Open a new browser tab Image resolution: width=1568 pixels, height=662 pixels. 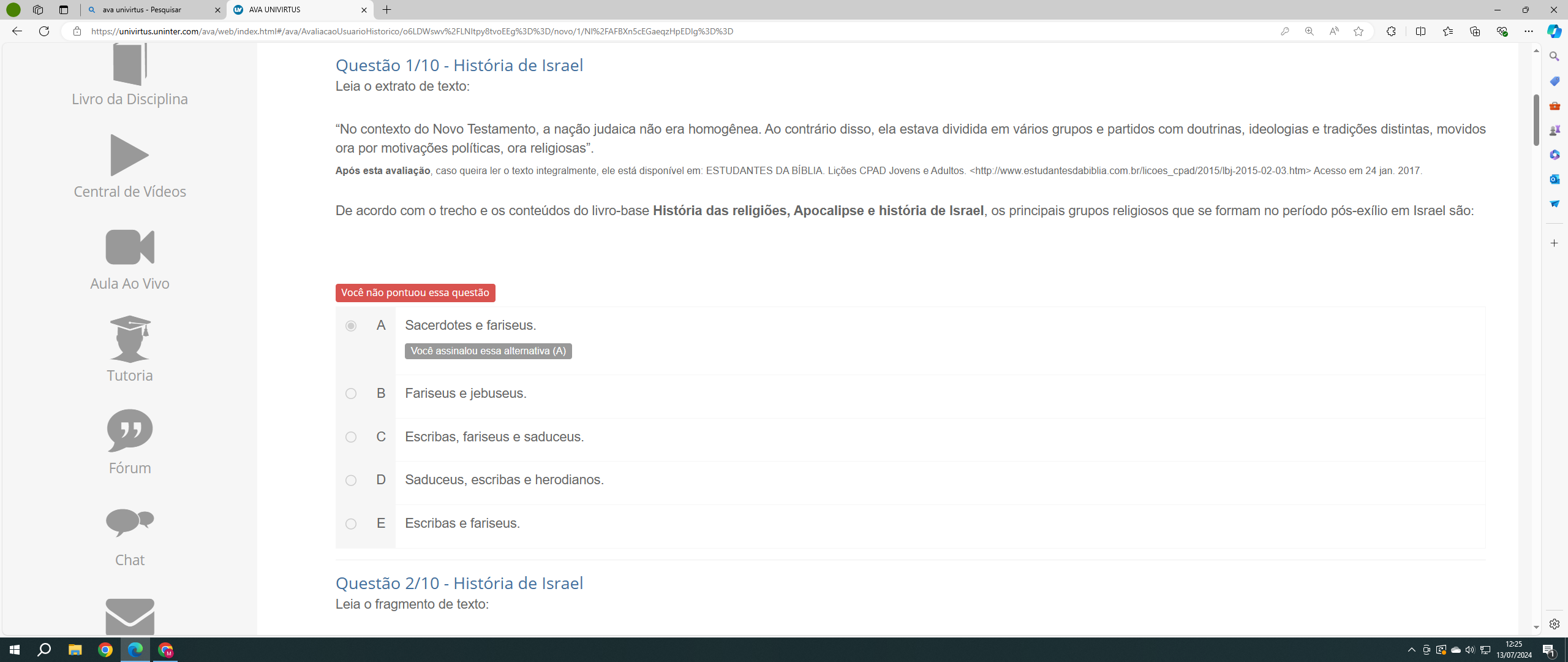386,10
